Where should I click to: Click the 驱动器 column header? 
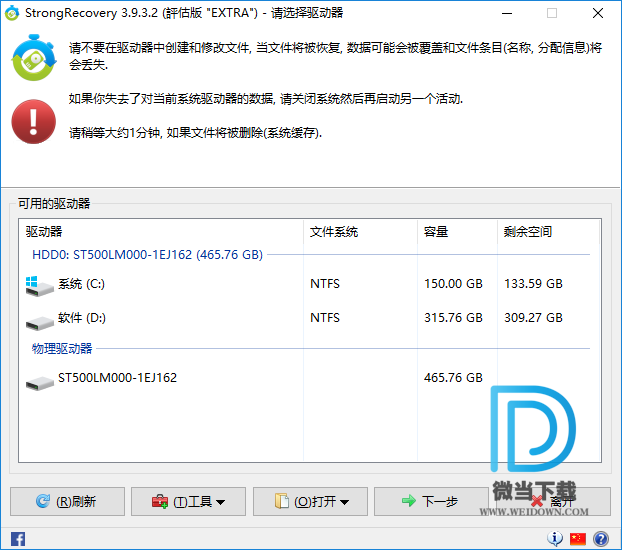tap(161, 232)
